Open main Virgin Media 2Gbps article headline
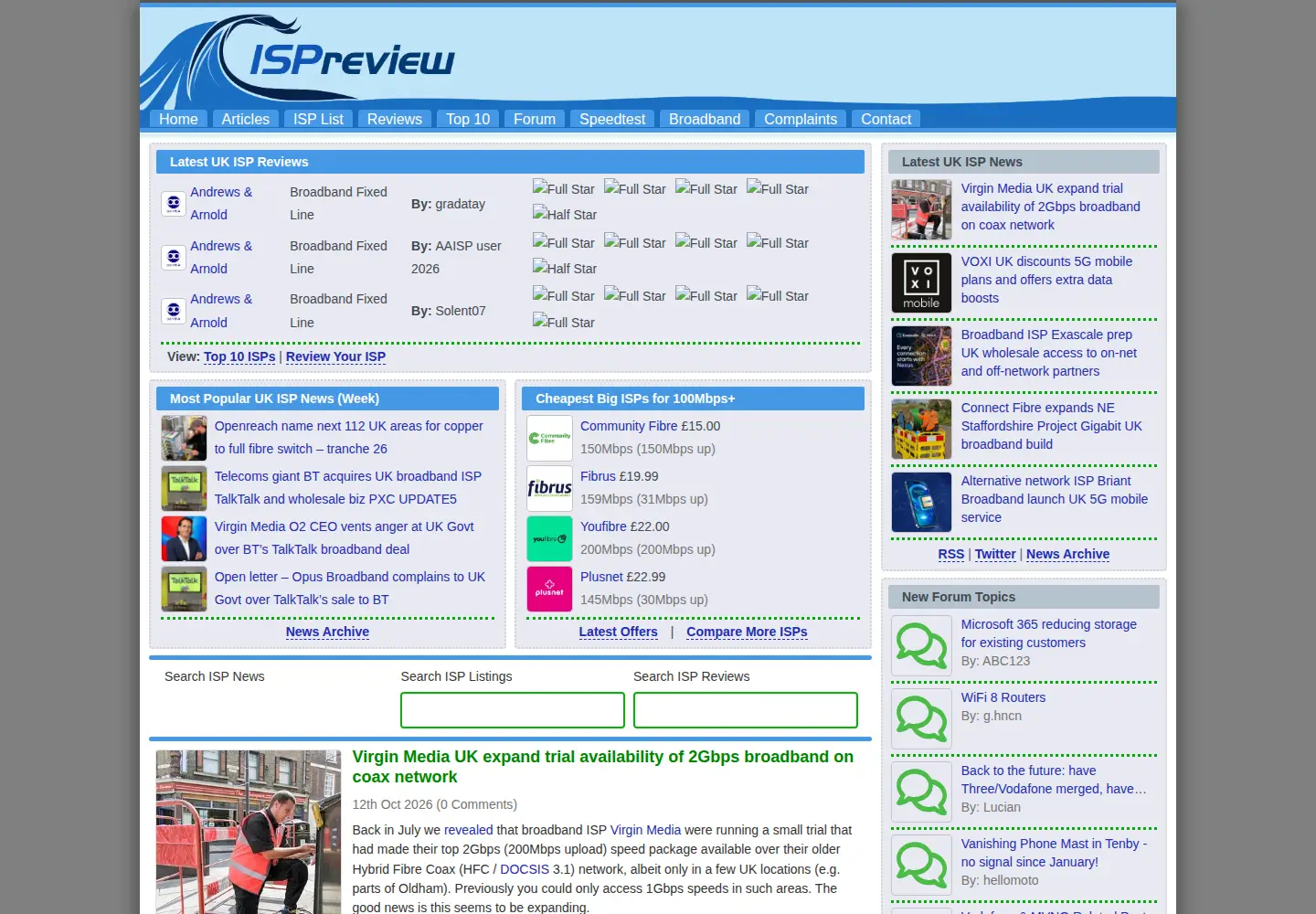The image size is (1316, 914). pyautogui.click(x=603, y=767)
